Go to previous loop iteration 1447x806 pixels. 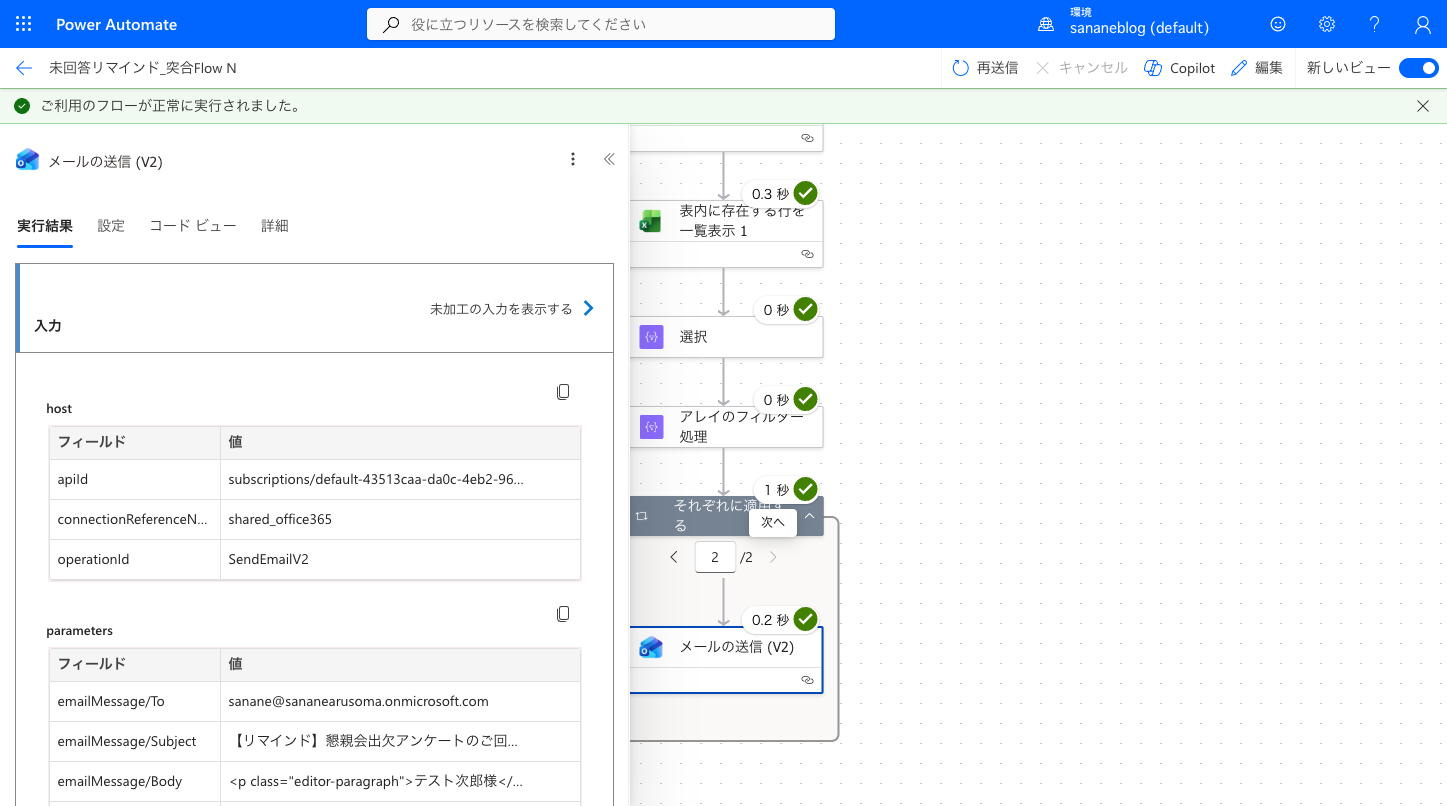coord(674,557)
